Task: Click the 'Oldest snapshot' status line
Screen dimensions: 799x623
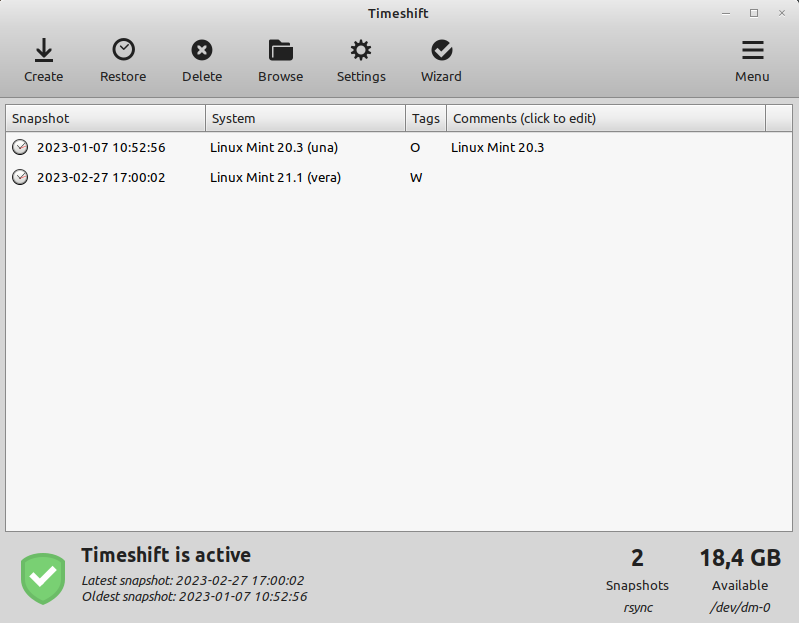Action: (x=195, y=597)
